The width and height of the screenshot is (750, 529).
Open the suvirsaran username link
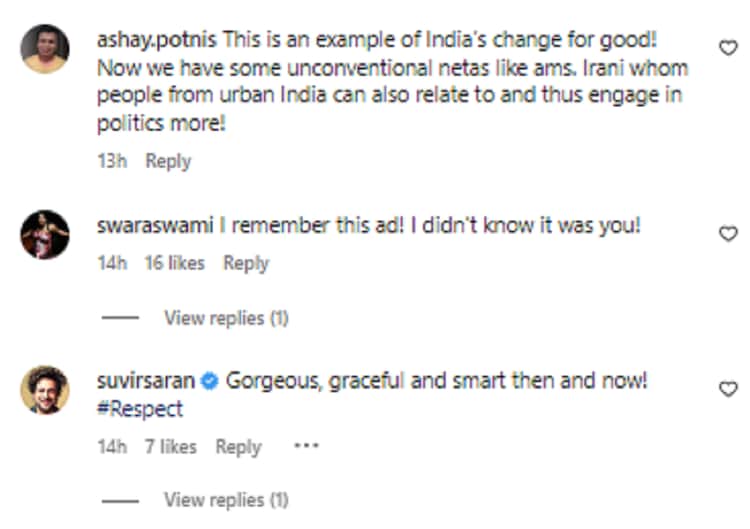146,381
